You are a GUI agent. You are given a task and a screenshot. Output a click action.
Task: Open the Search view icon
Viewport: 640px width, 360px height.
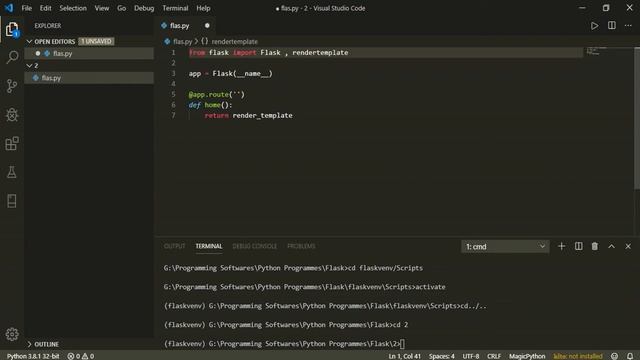point(12,57)
